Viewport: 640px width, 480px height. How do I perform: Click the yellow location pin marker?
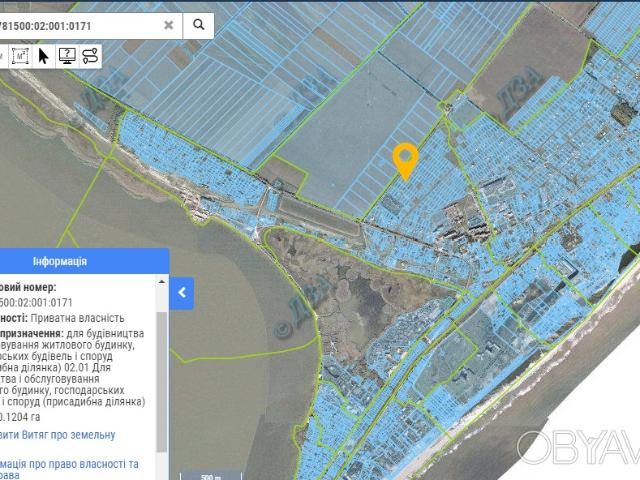click(405, 160)
